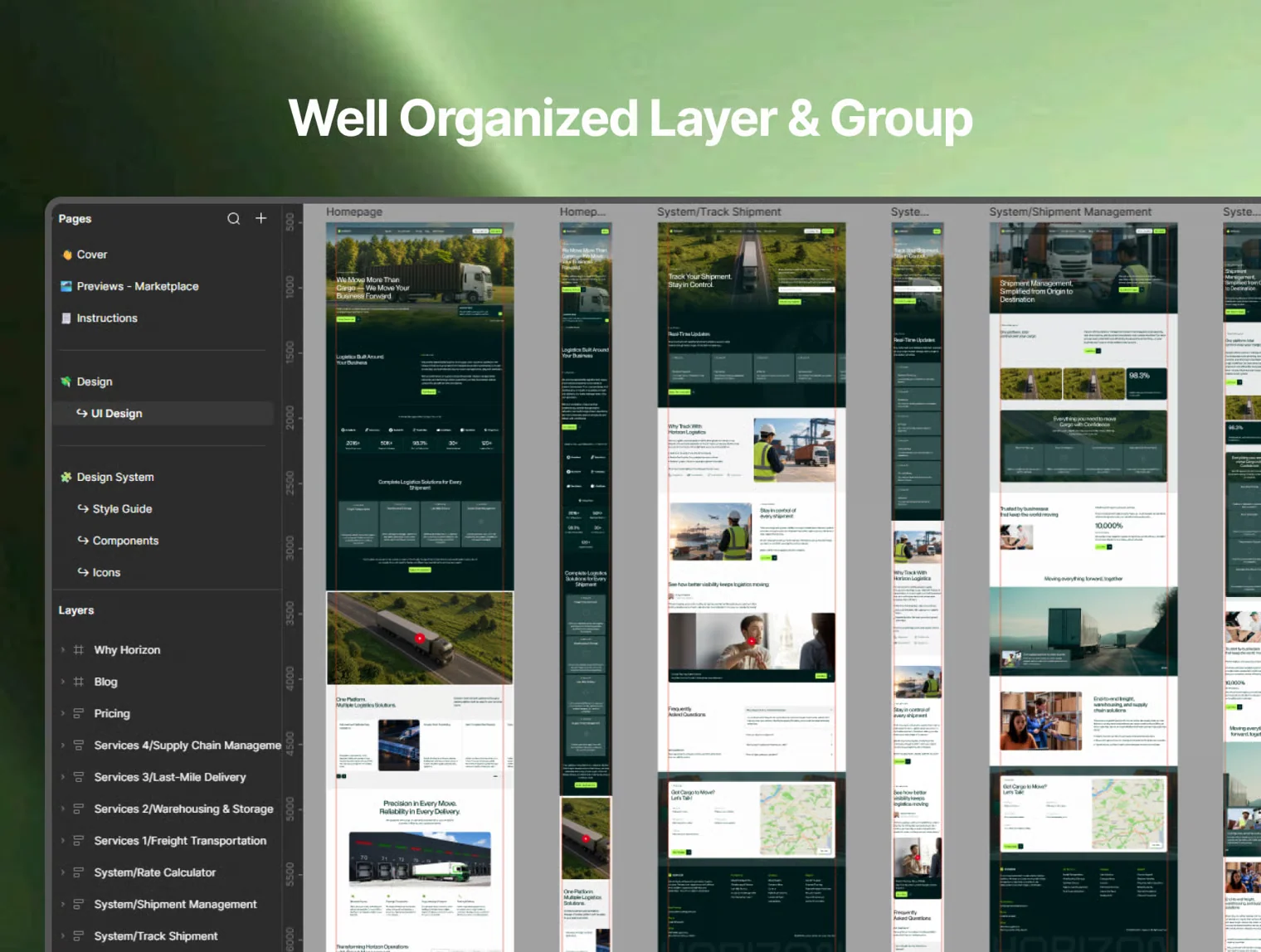Select System/Track Shipment frame label on canvas
Screen dimensions: 1261x952
(719, 211)
